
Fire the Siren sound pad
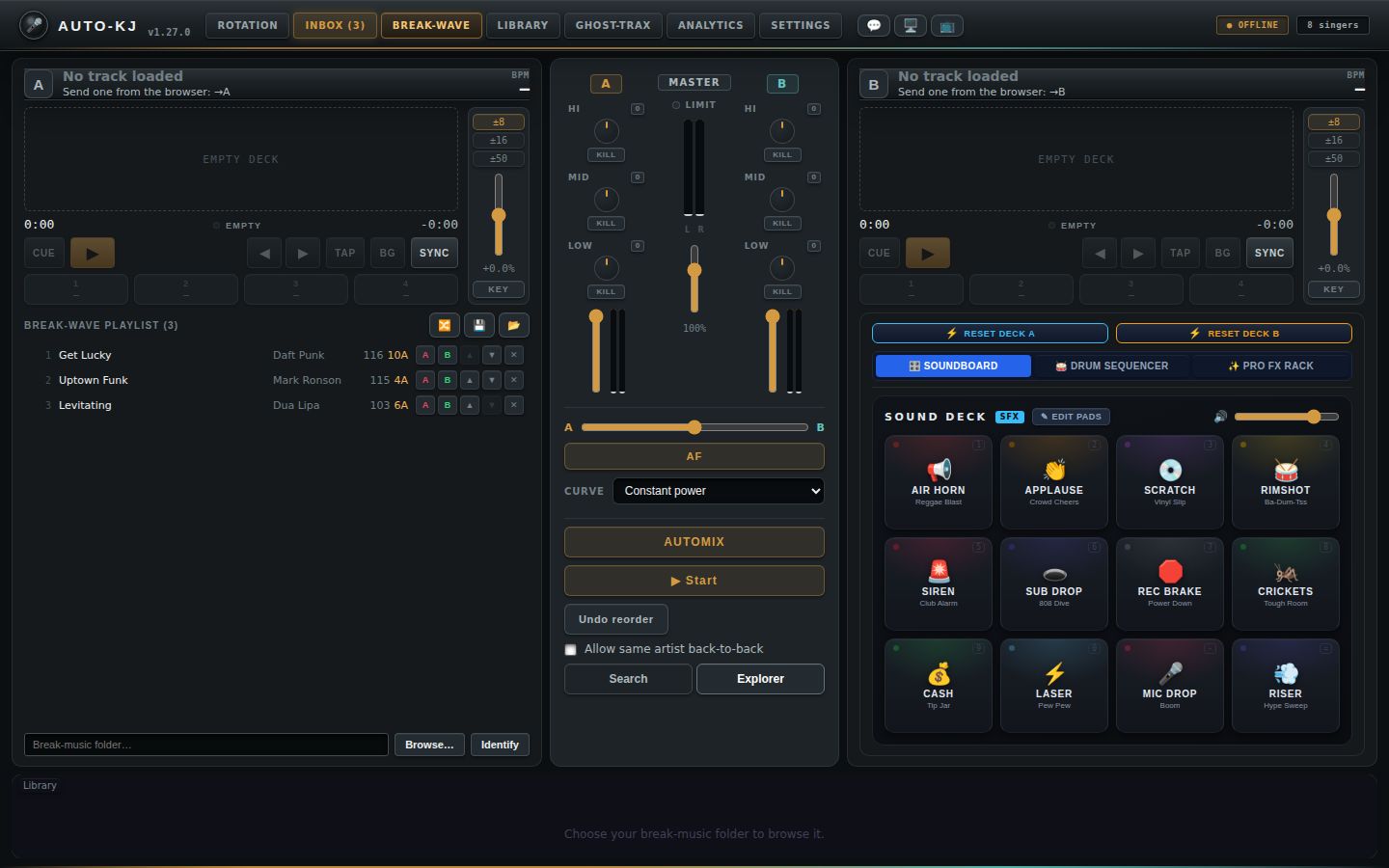pyautogui.click(x=939, y=583)
